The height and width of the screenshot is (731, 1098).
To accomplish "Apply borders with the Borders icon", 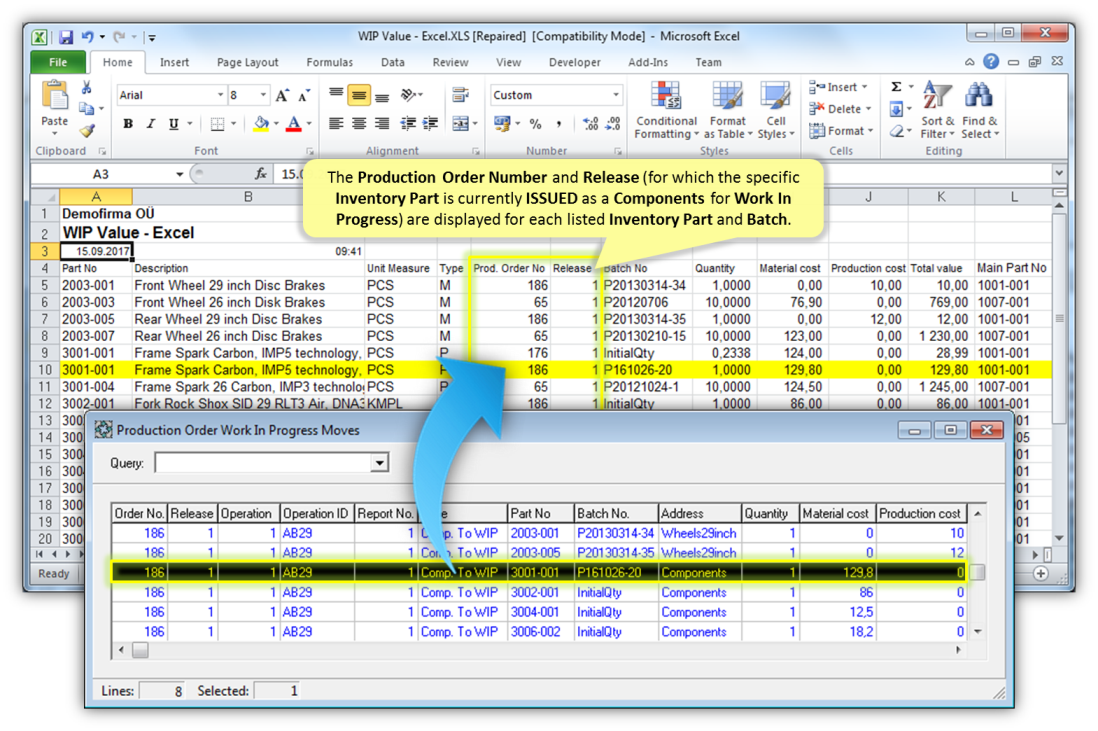I will [x=218, y=125].
